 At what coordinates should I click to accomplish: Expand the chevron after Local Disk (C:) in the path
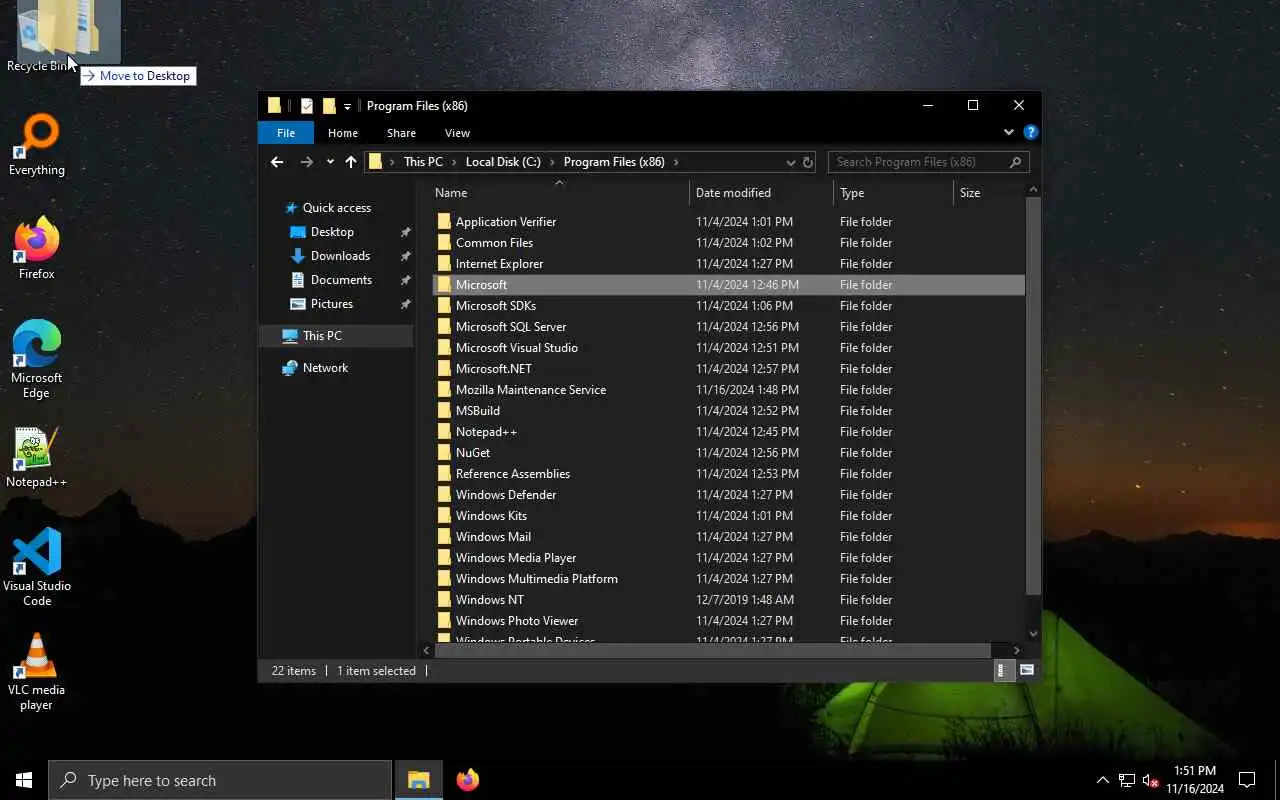coord(552,162)
